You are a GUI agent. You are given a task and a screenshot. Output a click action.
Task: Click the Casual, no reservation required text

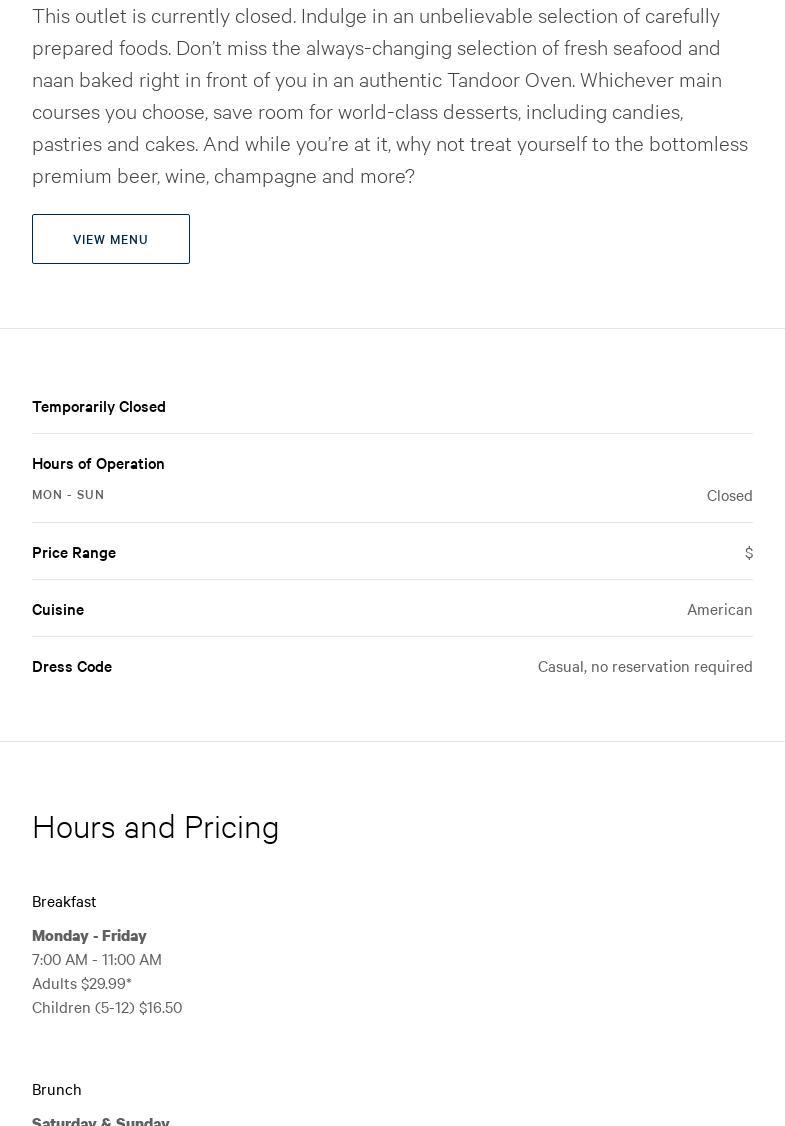(645, 666)
